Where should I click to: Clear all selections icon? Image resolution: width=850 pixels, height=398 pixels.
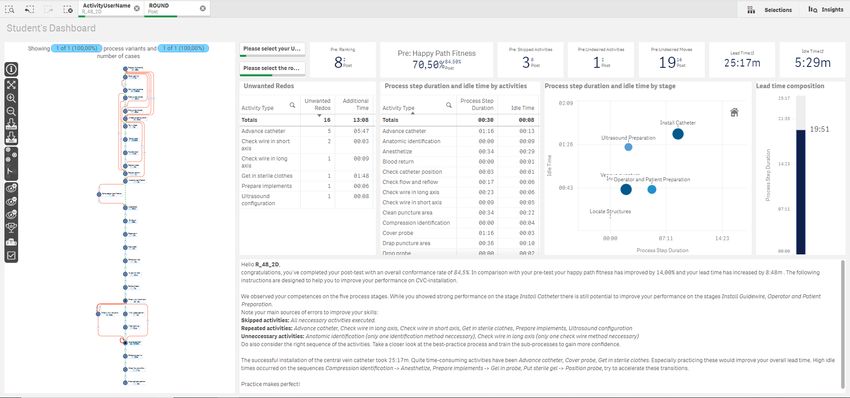(x=67, y=9)
